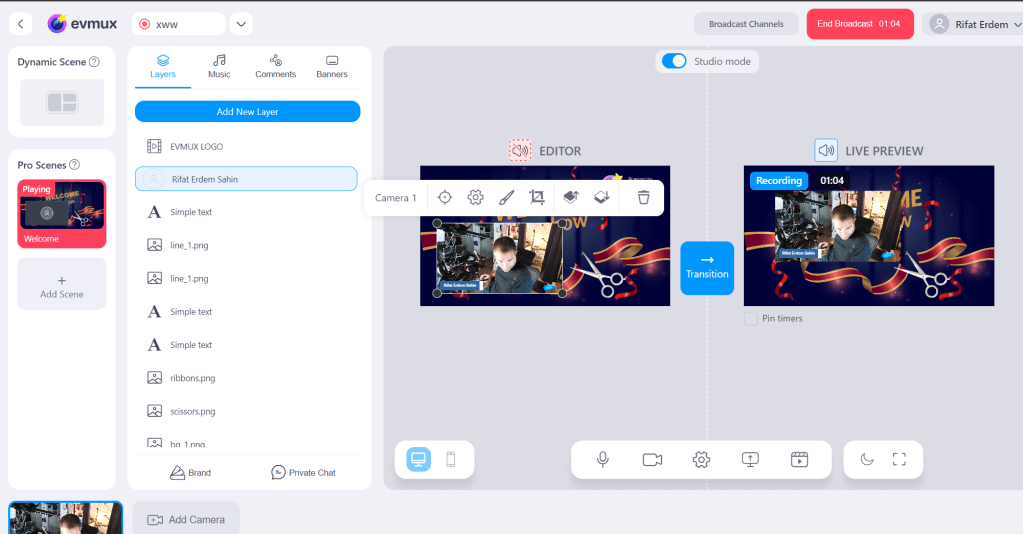
Task: Click Add New Layer button
Action: click(x=247, y=112)
